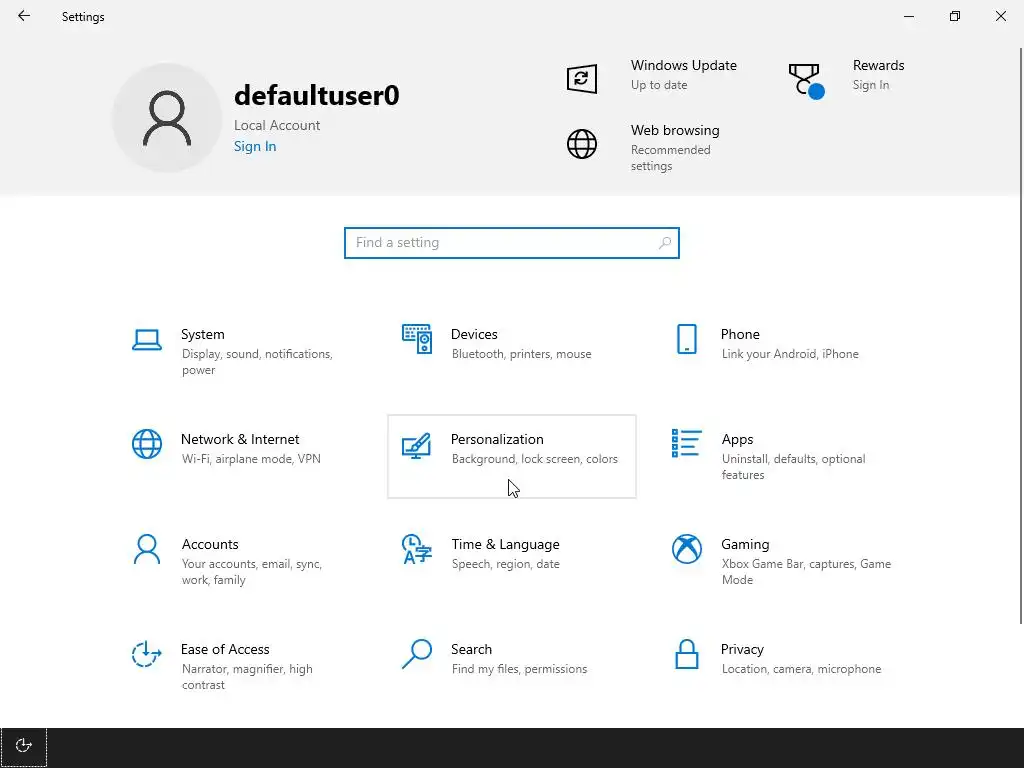Click the Web browsing globe icon
This screenshot has height=768, width=1024.
pyautogui.click(x=581, y=144)
